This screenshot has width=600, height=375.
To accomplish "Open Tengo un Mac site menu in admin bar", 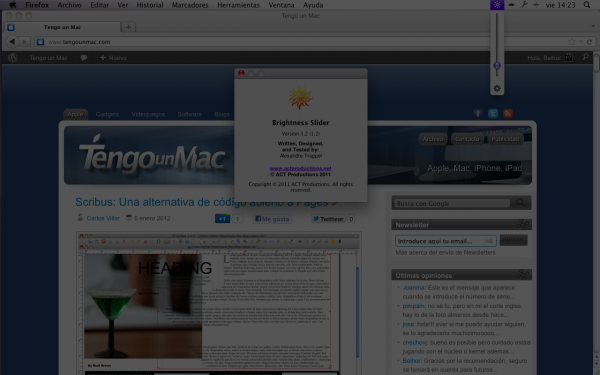I will (48, 58).
